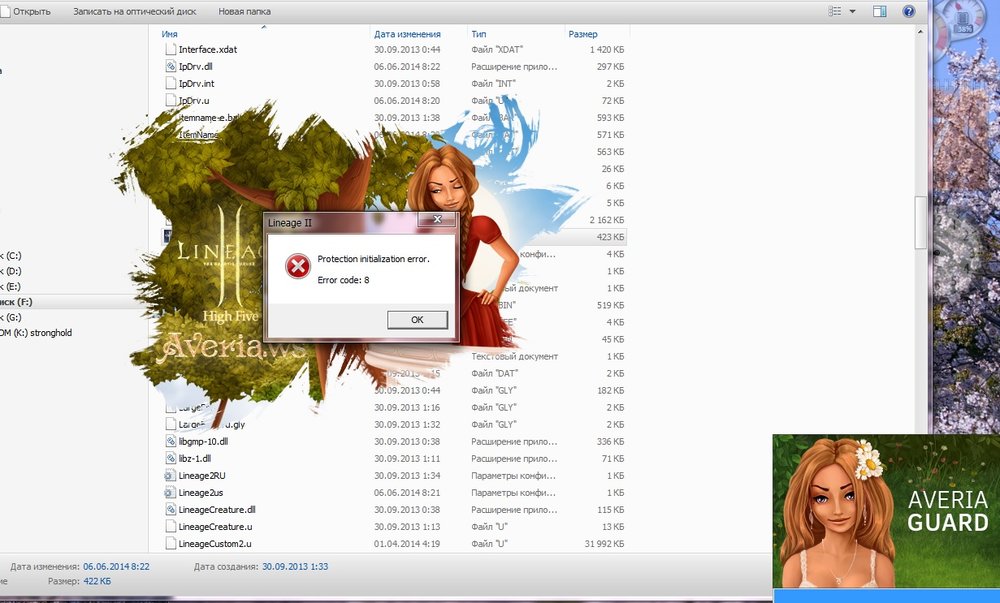Open the Explorer help question mark icon
This screenshot has width=1000, height=603.
coord(908,11)
